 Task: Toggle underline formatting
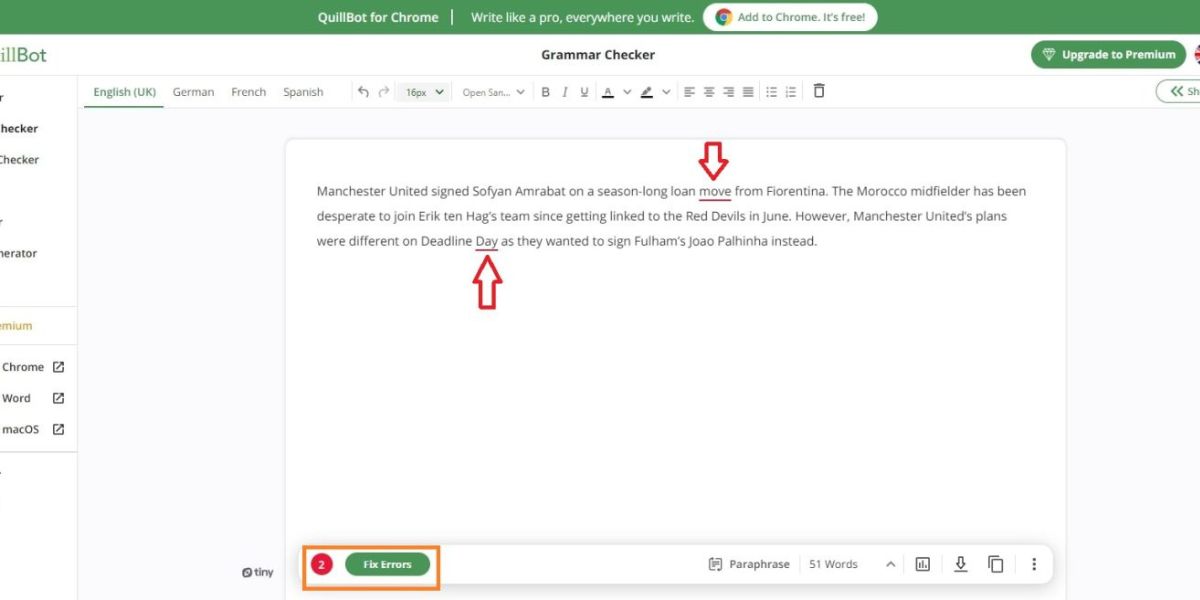tap(584, 92)
